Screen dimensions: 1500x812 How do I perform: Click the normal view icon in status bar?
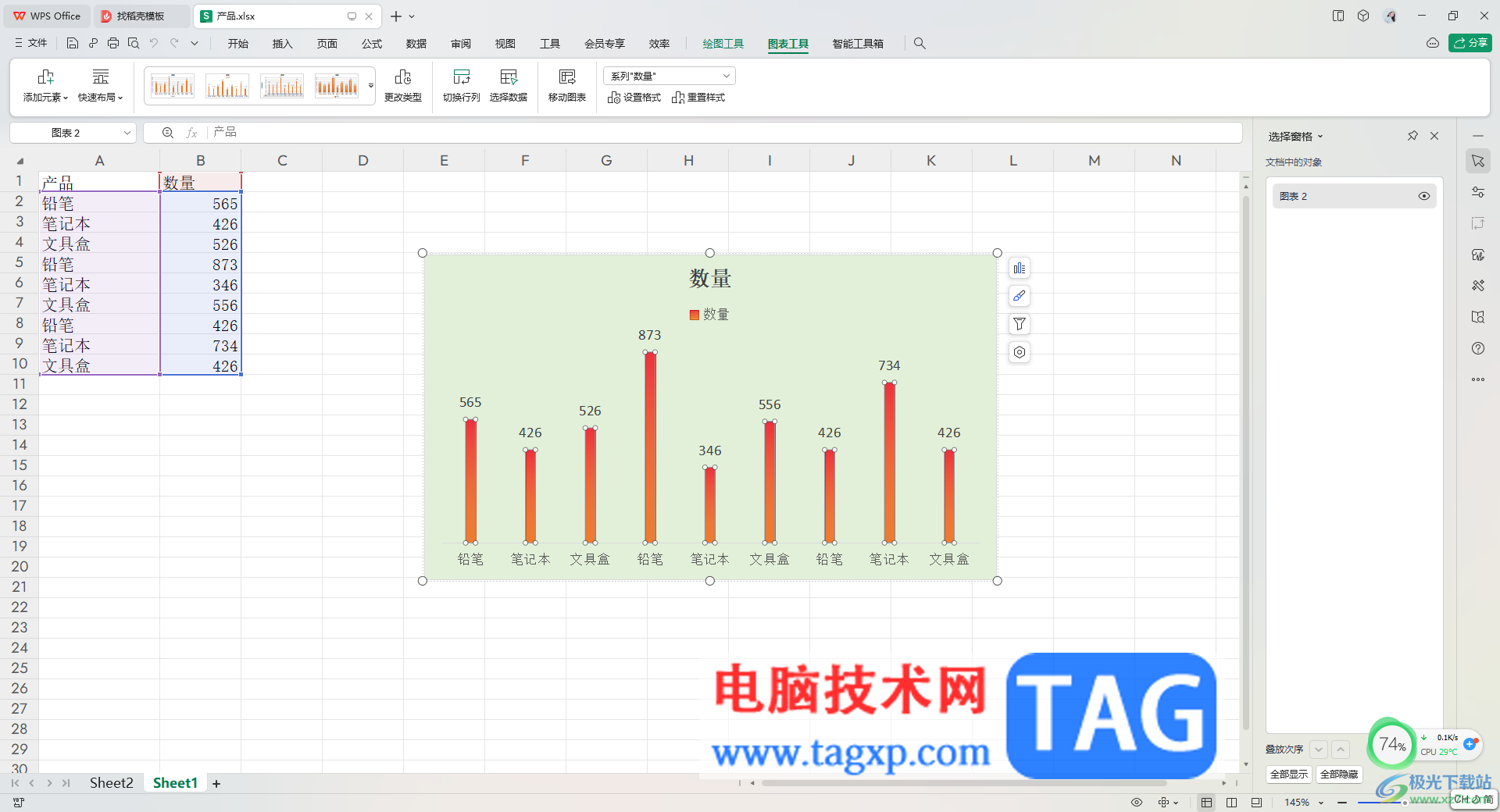coord(1207,803)
